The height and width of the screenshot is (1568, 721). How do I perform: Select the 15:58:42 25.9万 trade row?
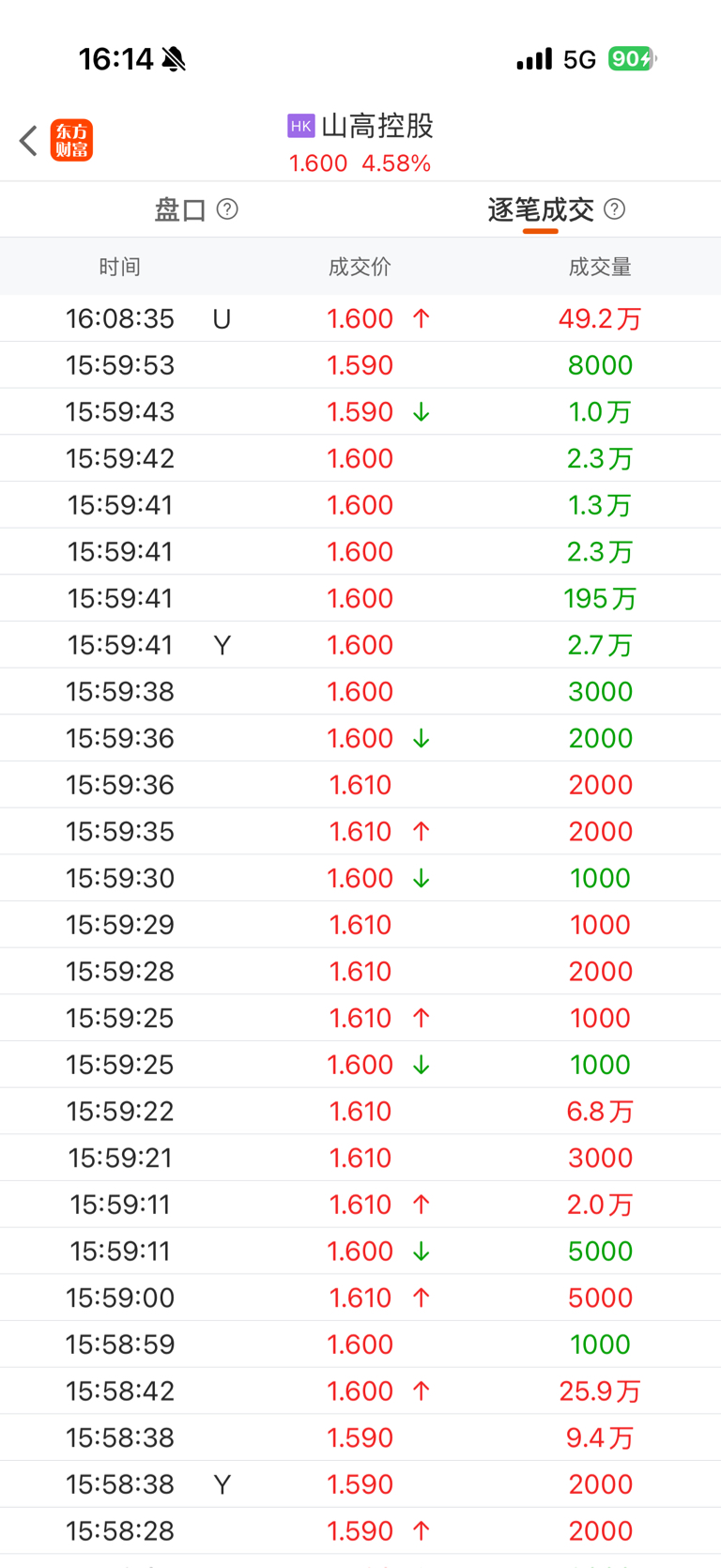(360, 1391)
